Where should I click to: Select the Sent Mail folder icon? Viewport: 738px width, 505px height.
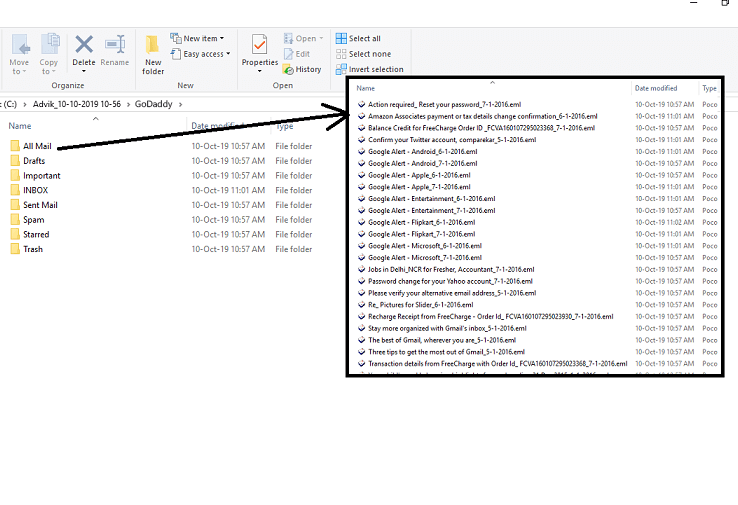pos(15,205)
